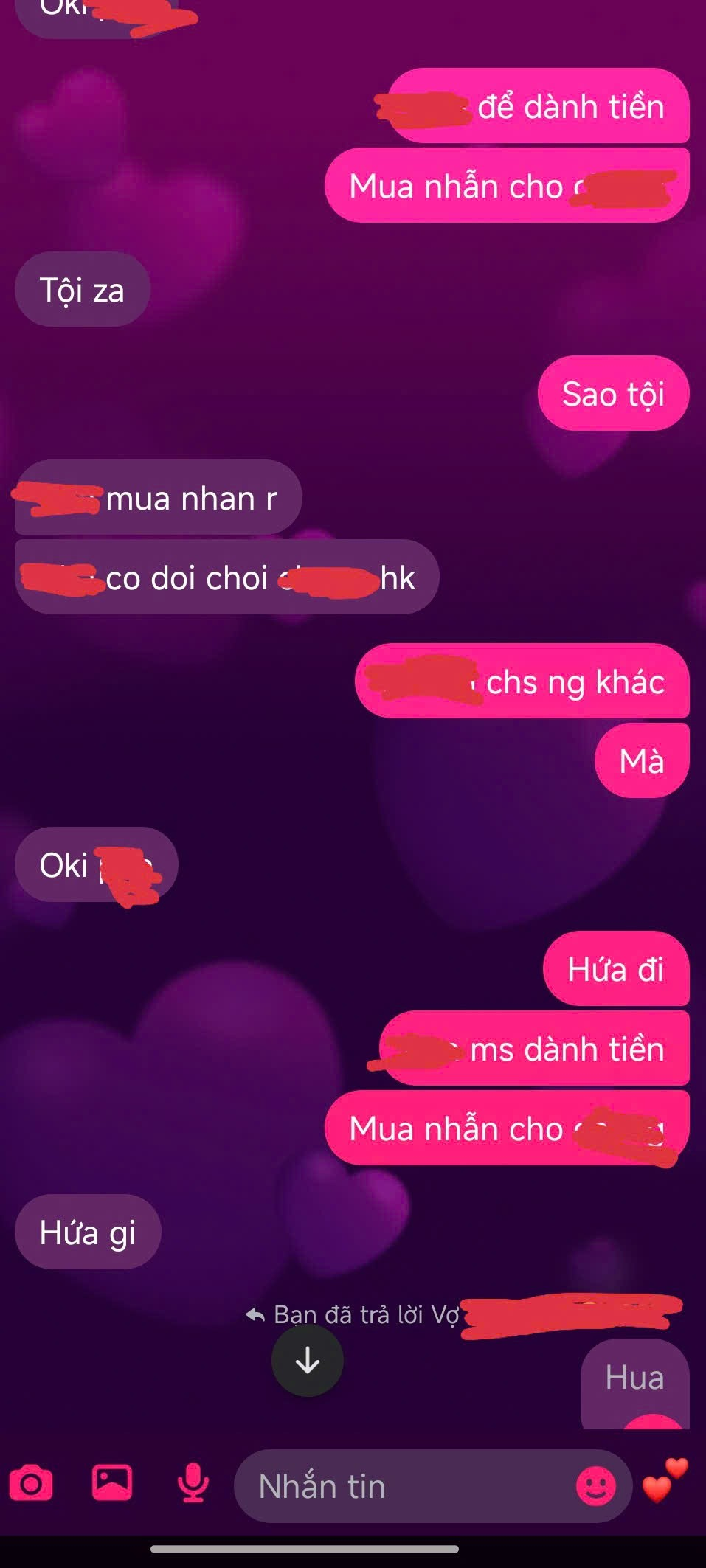Select the 'Hứa gi' message bubble
The width and height of the screenshot is (706, 1568).
[x=88, y=1232]
